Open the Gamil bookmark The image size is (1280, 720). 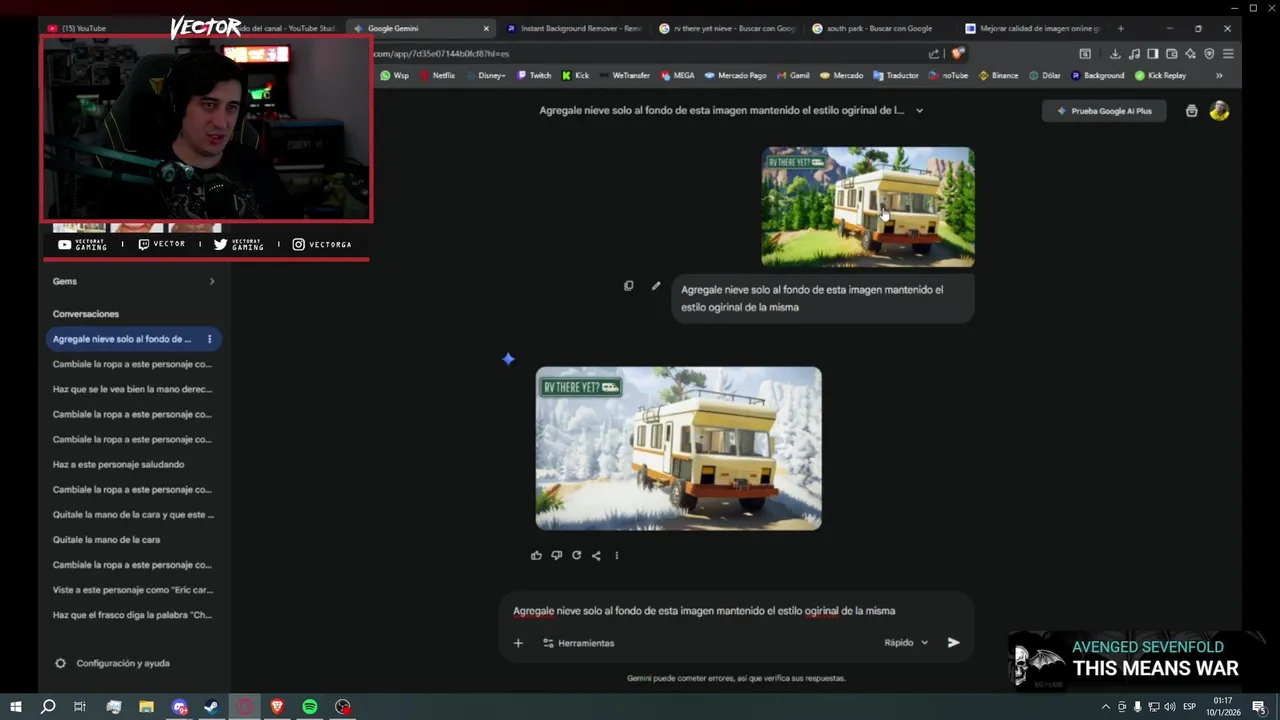click(x=793, y=75)
